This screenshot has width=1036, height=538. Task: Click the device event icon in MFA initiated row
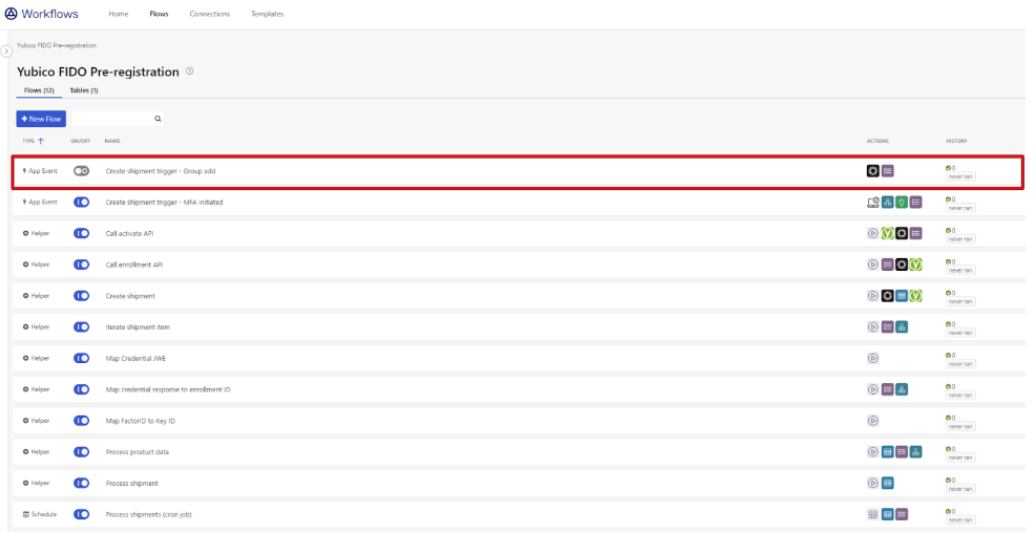873,202
